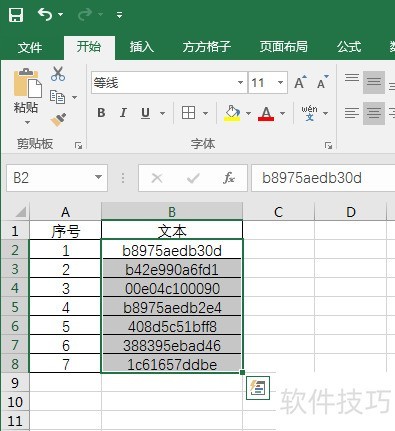Open the 文件 tab
The height and width of the screenshot is (431, 395).
point(30,47)
